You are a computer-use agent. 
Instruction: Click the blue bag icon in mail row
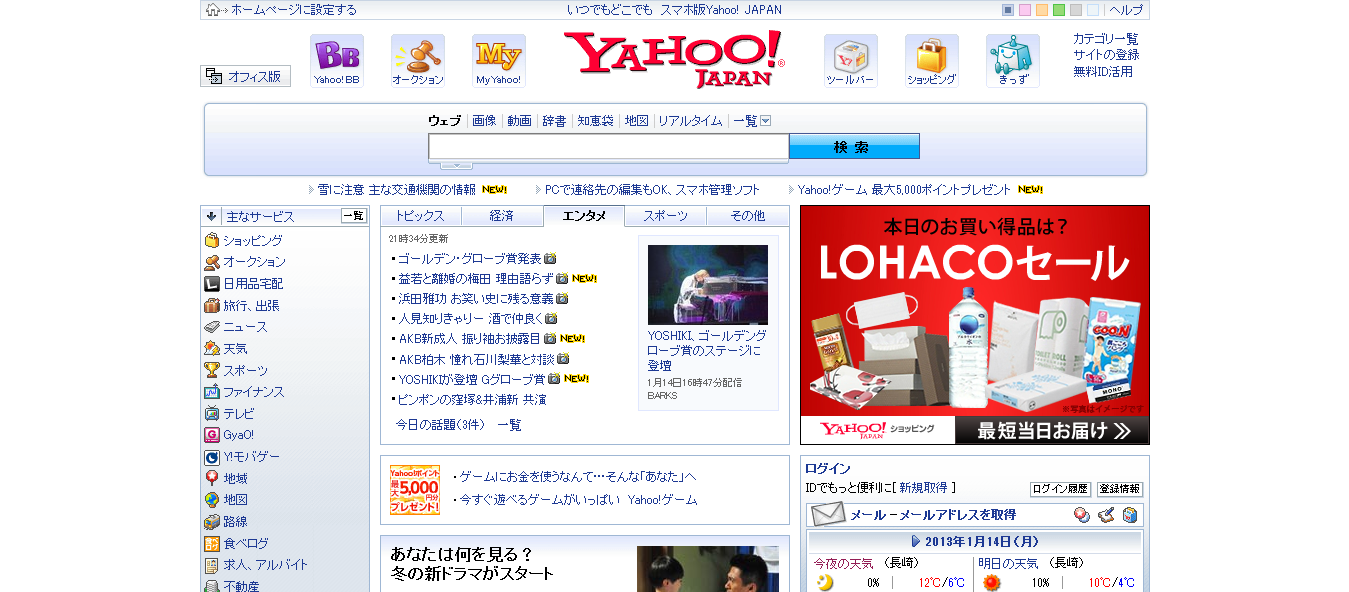pos(1129,515)
